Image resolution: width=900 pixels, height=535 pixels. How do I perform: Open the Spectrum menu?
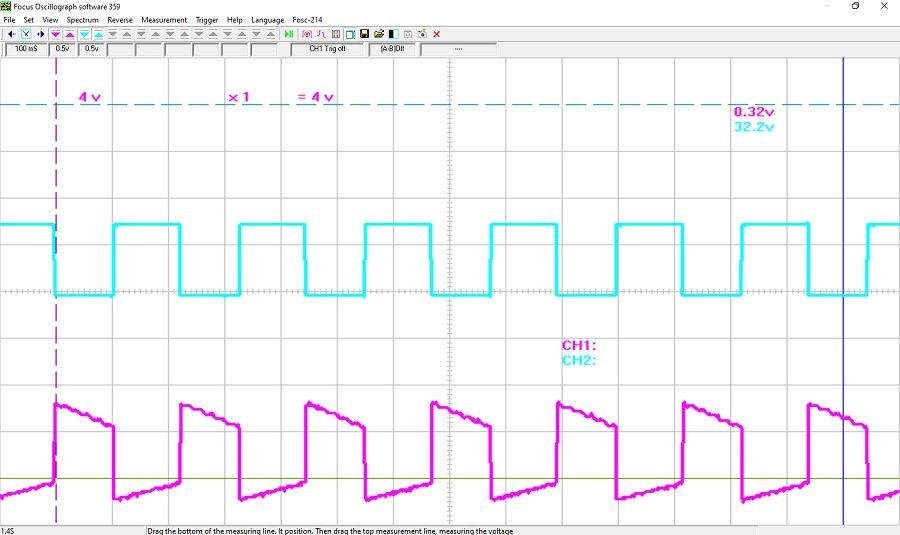[x=83, y=20]
